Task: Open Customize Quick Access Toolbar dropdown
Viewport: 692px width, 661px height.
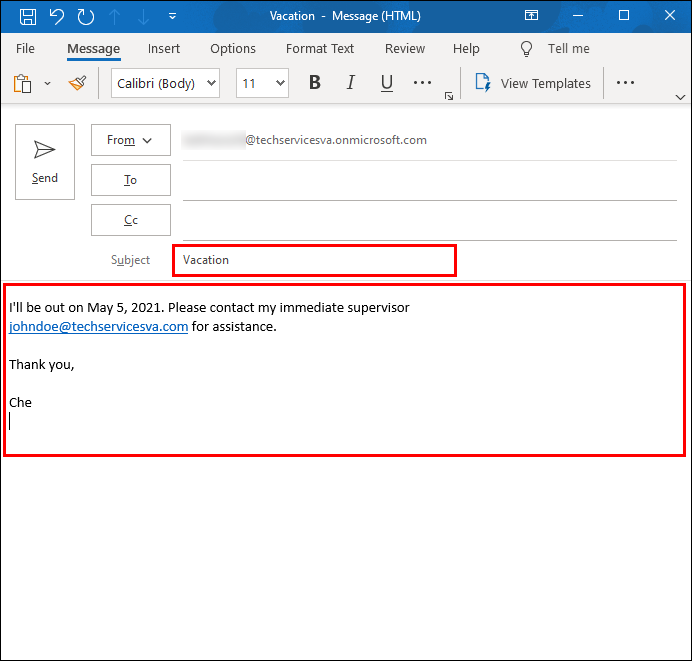Action: coord(173,16)
